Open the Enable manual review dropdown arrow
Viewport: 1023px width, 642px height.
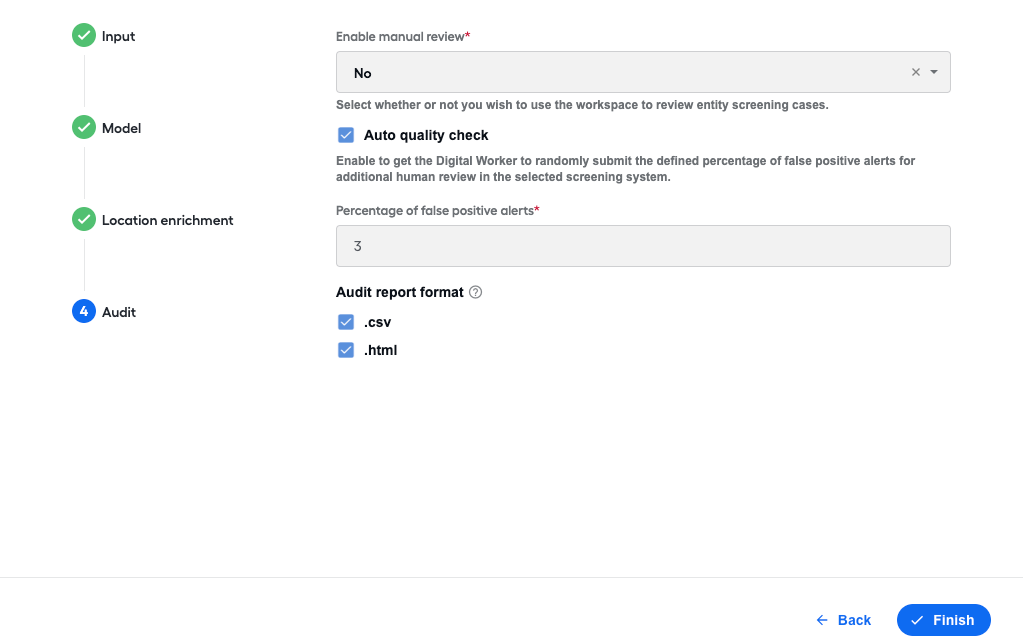pos(934,72)
